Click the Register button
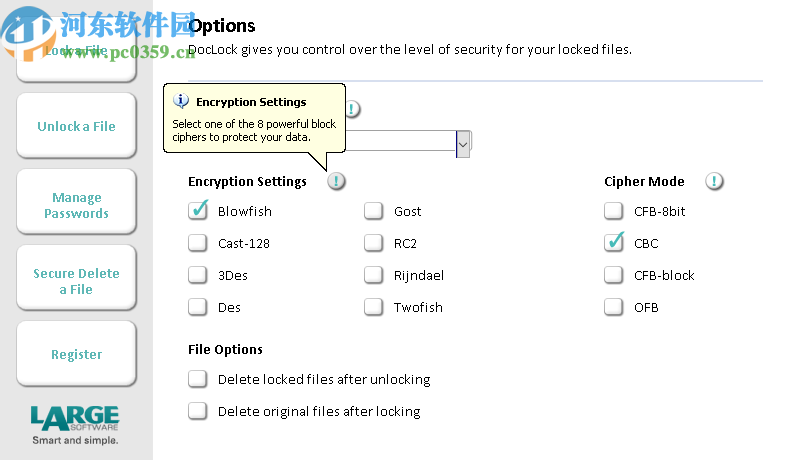This screenshot has height=460, width=796. 76,354
